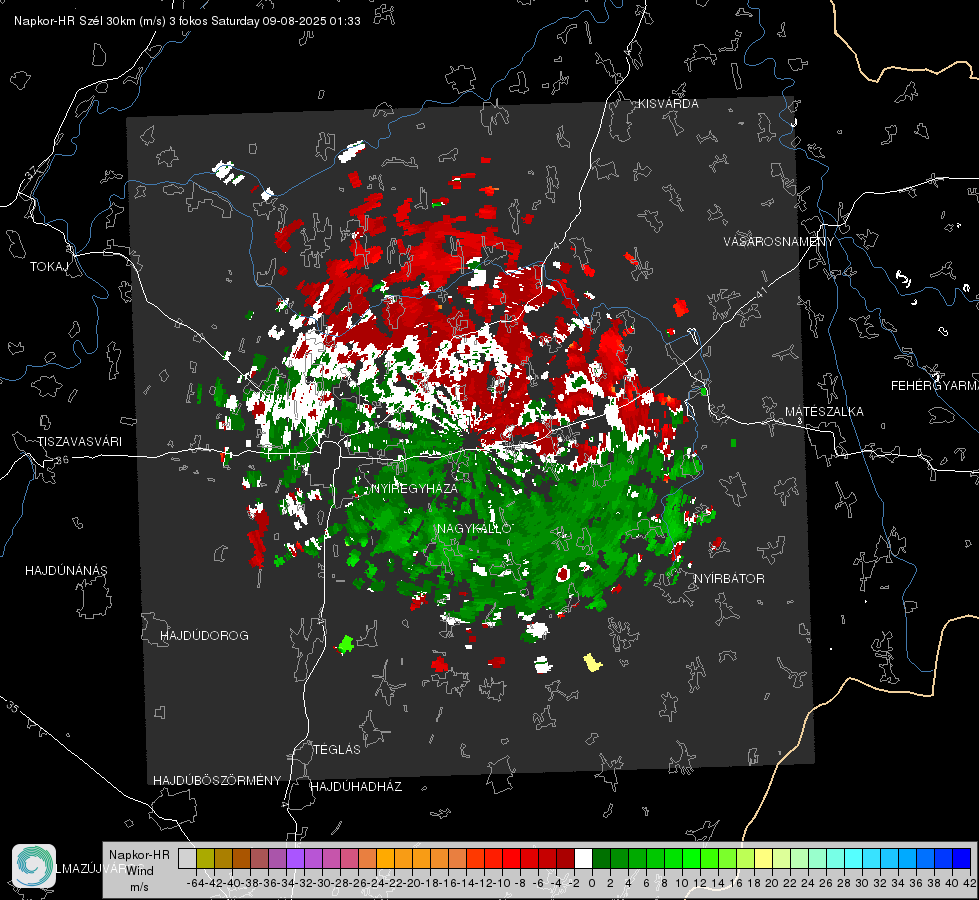Pick the light grey leftmost legend swatch
The width and height of the screenshot is (979, 900).
coord(187,858)
